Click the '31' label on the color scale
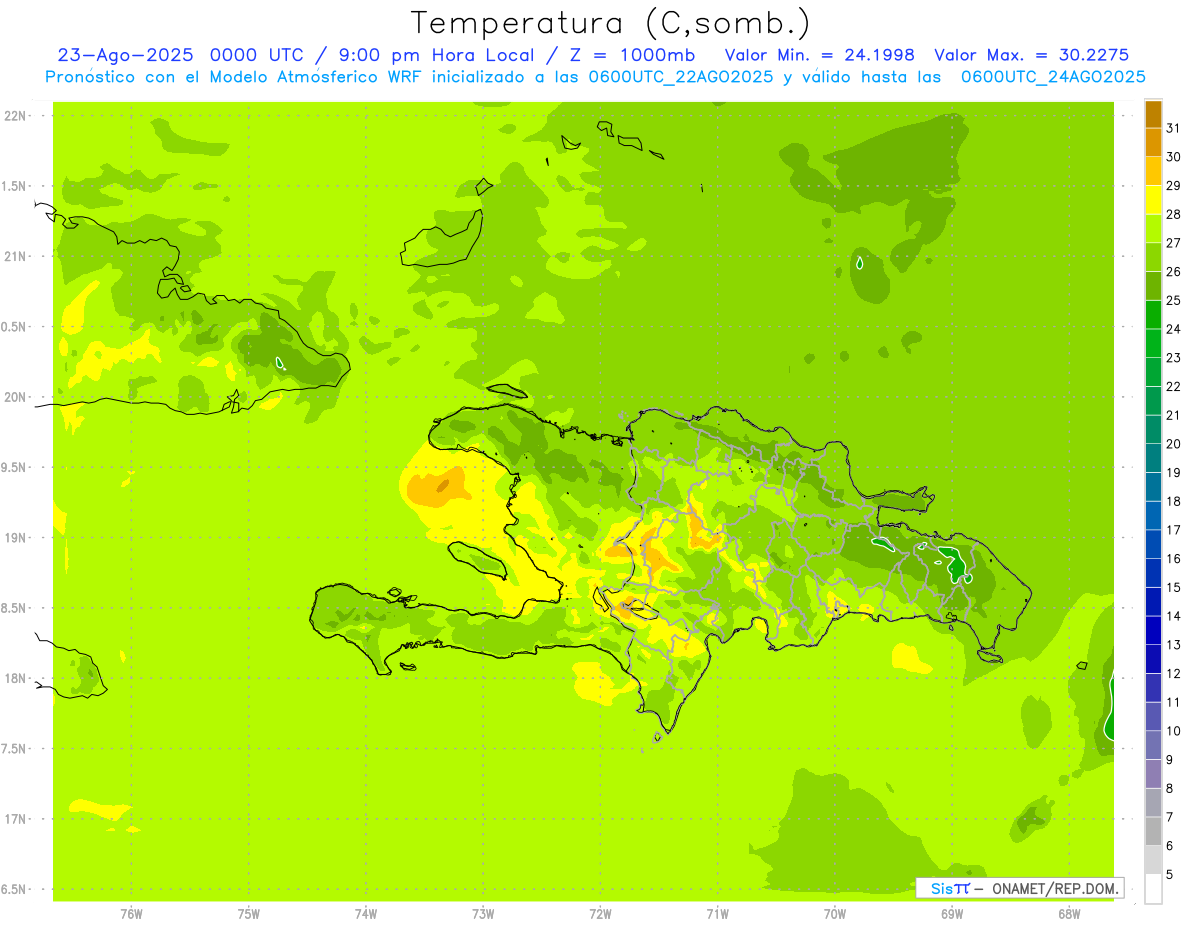Image resolution: width=1200 pixels, height=927 pixels. [1173, 128]
